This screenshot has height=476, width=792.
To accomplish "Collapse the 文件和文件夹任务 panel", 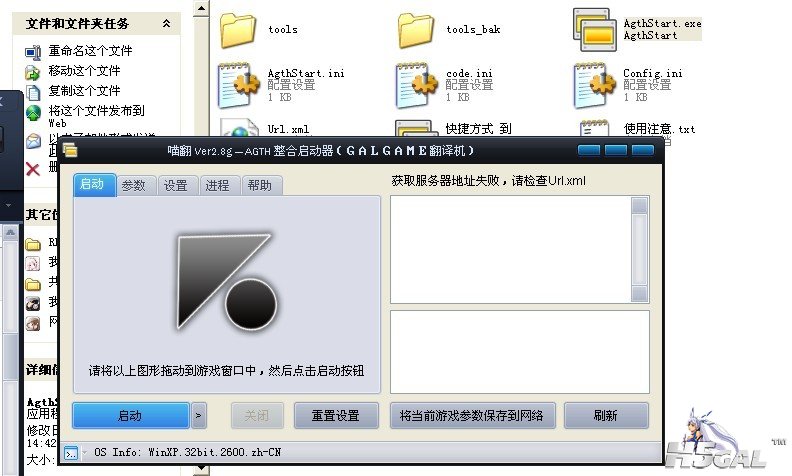I will click(x=165, y=23).
